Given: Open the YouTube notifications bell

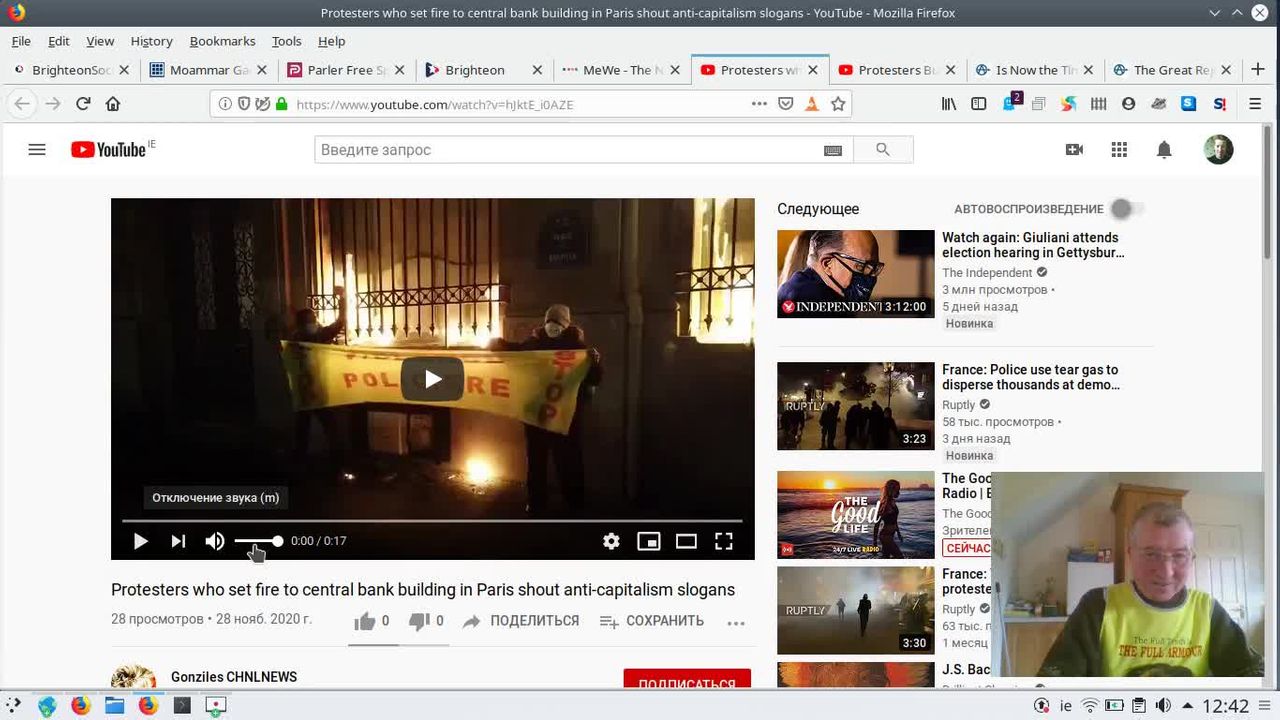Looking at the screenshot, I should pos(1164,150).
